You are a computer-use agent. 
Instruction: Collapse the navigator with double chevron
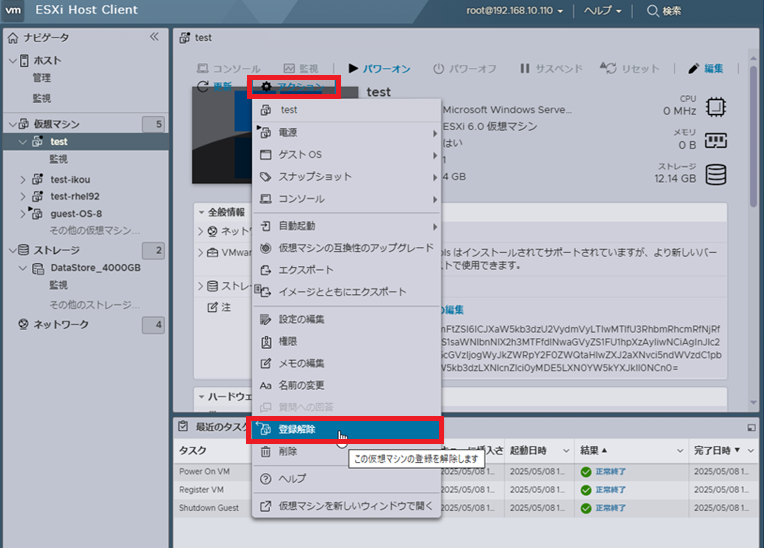point(154,37)
